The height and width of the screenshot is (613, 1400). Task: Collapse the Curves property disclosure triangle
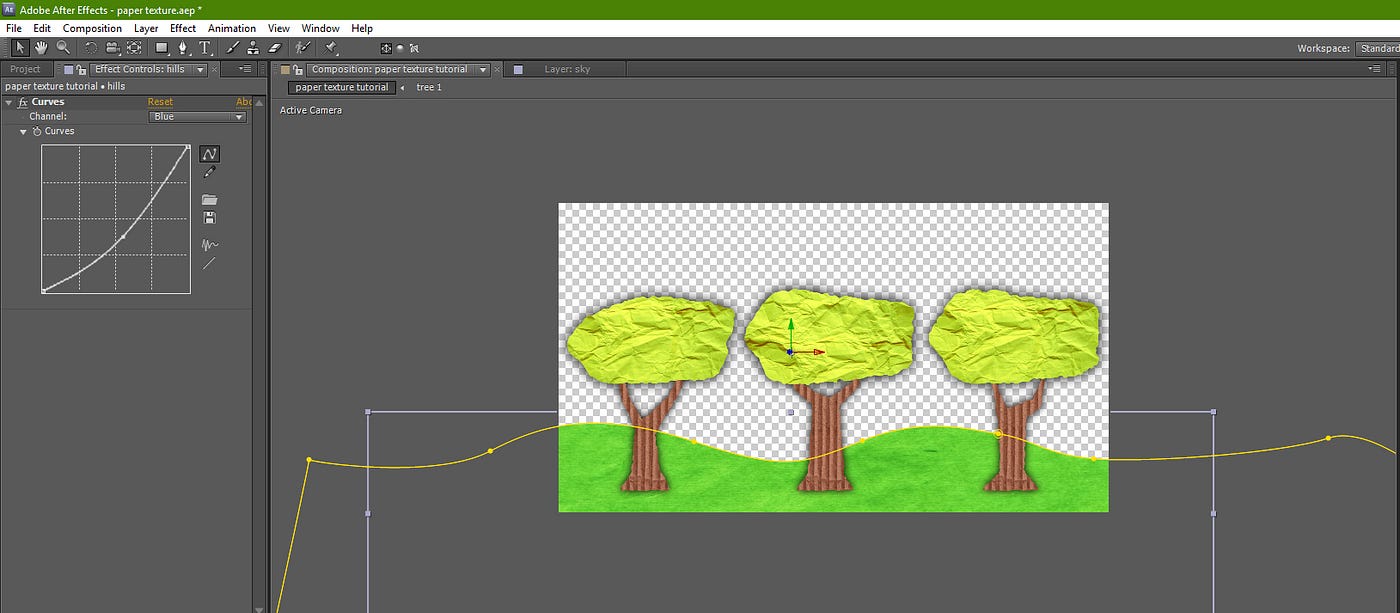point(23,131)
